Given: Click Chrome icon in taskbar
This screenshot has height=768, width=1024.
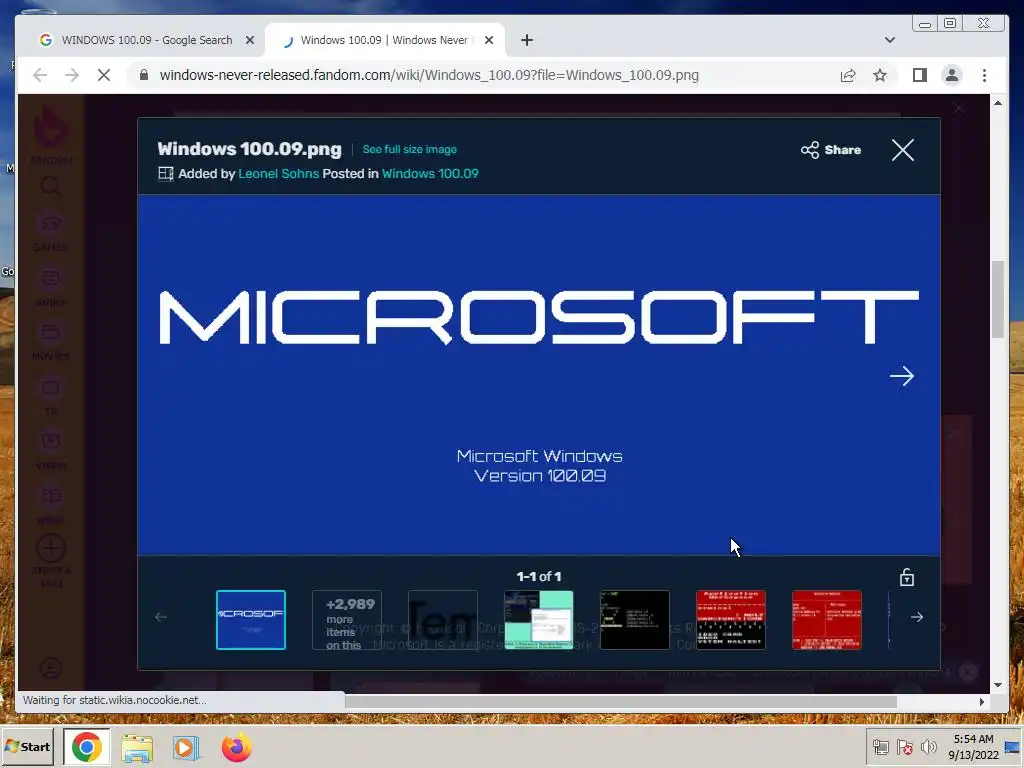Looking at the screenshot, I should 87,746.
